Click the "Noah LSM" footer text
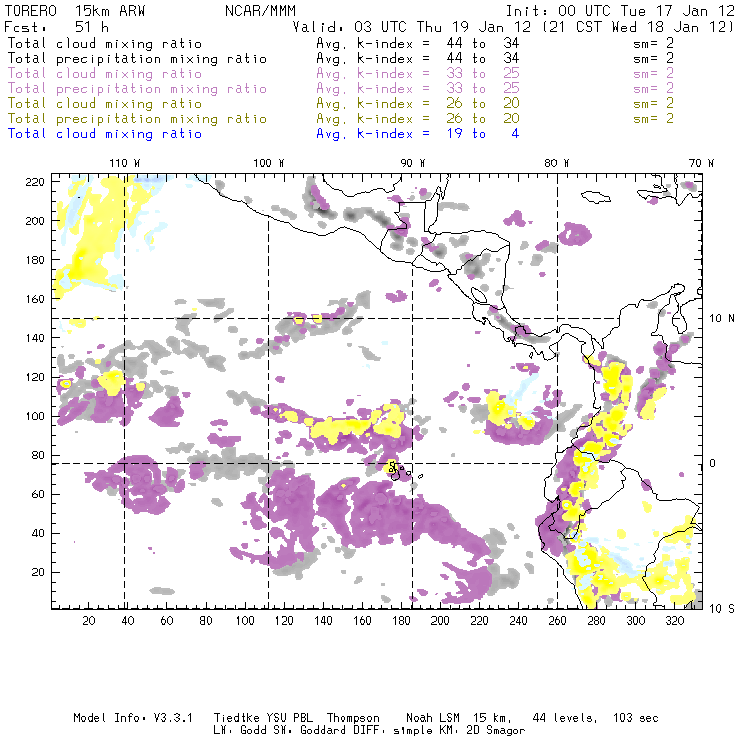This screenshot has width=740, height=740. point(433,718)
